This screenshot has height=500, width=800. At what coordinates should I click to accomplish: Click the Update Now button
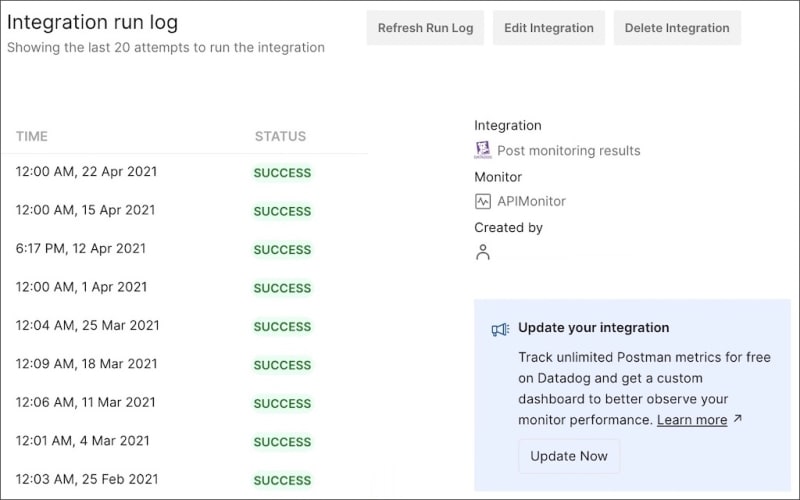569,456
